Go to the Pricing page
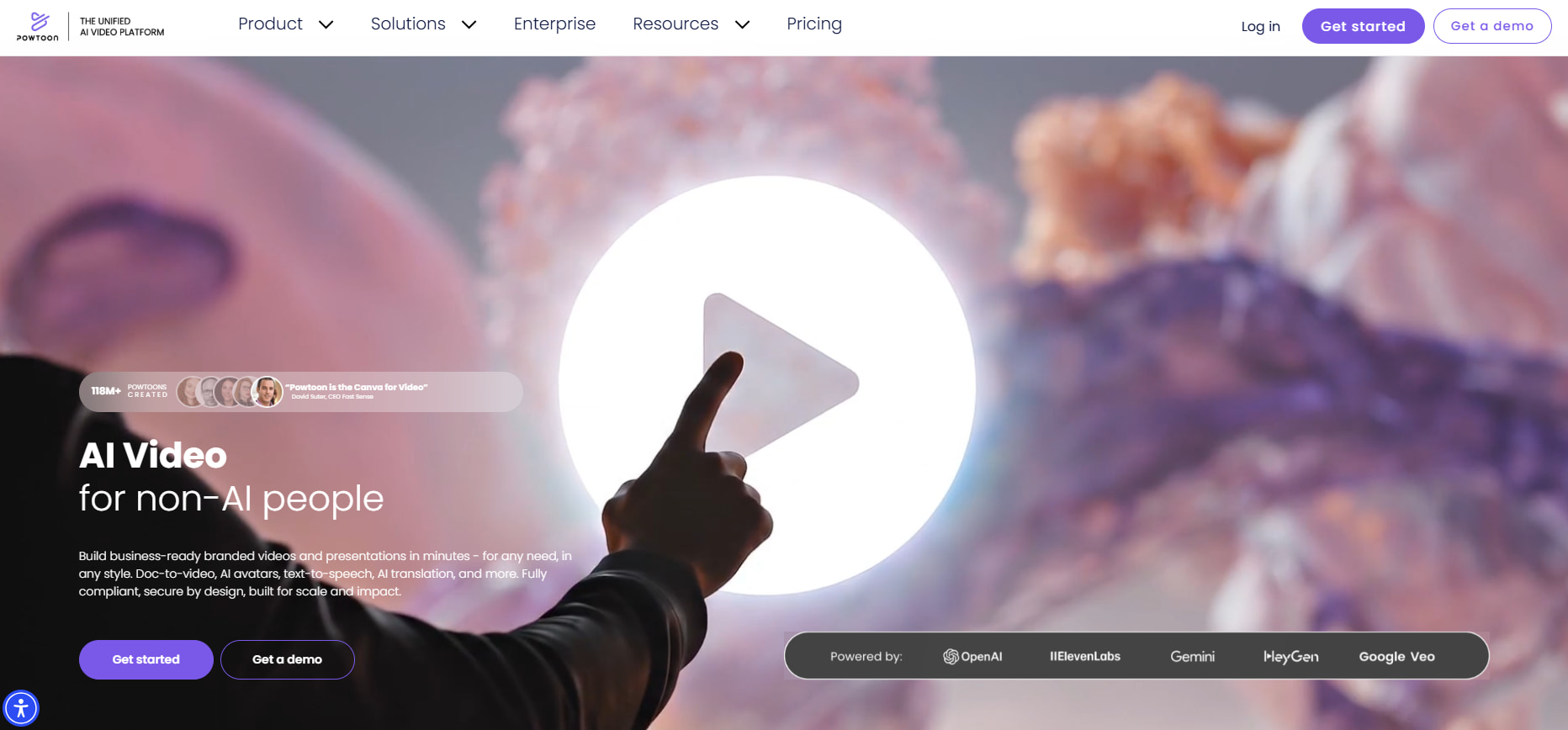 click(814, 24)
